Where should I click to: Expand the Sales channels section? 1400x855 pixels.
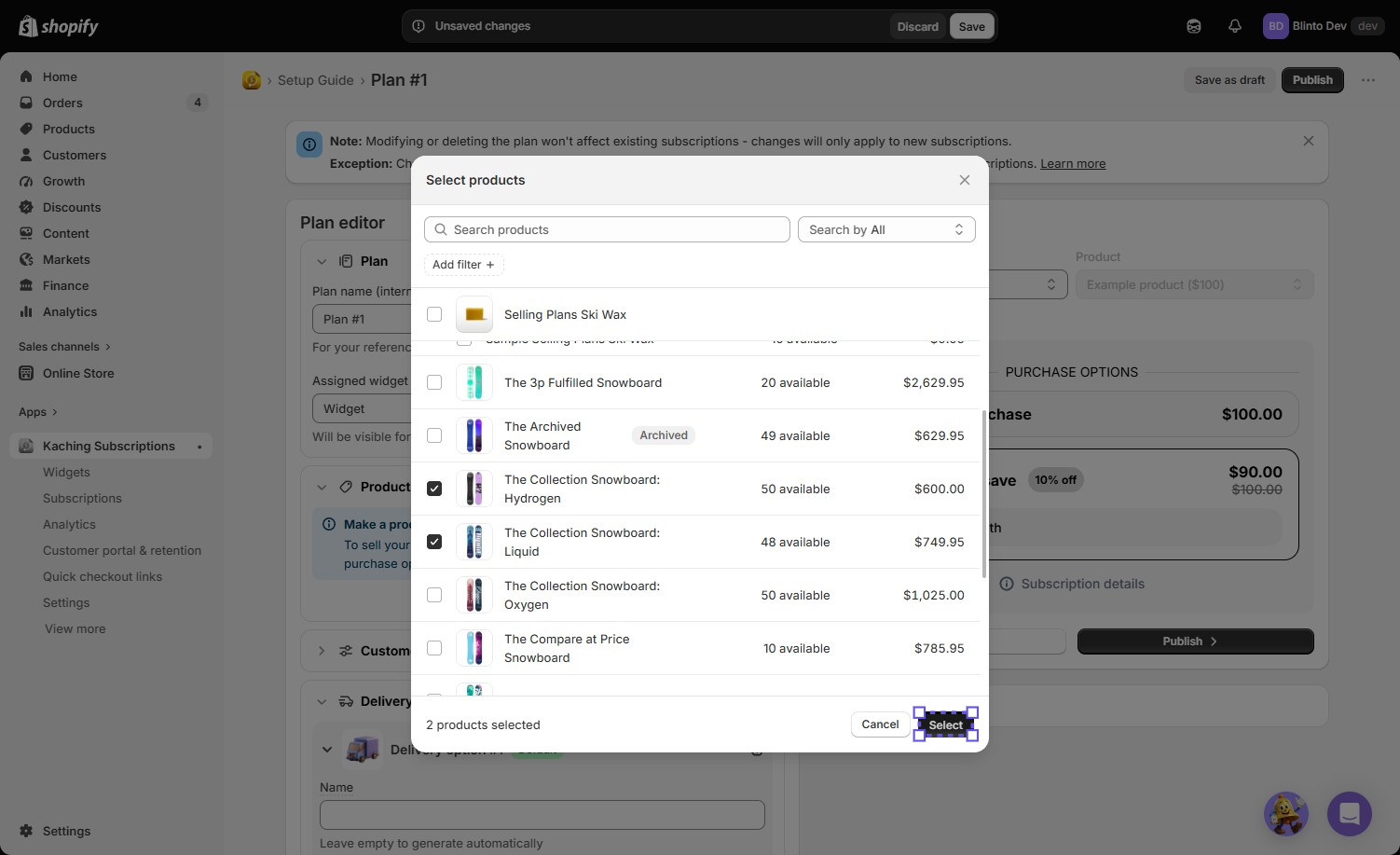tap(64, 347)
